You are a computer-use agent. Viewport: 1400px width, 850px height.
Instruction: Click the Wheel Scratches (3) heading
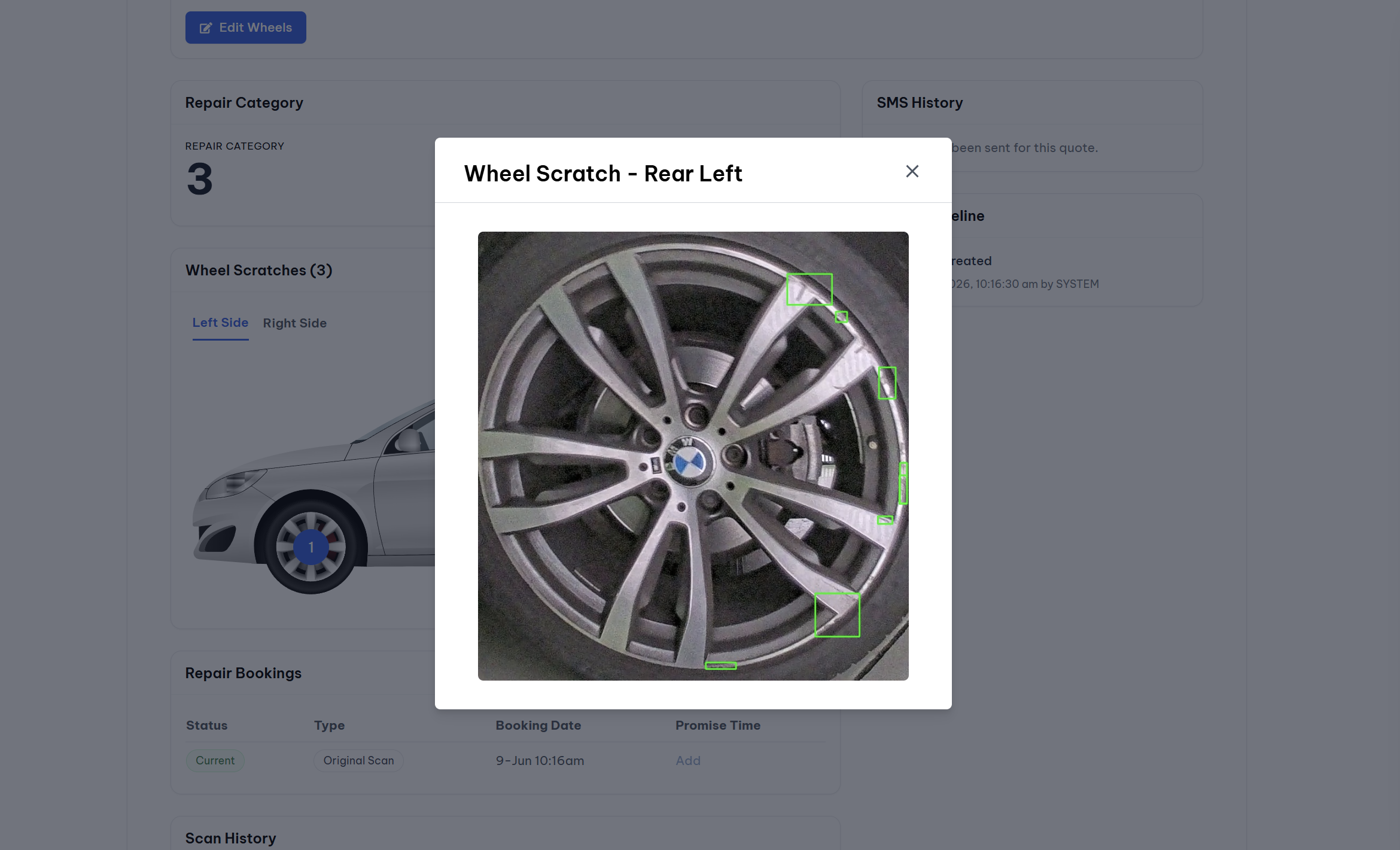click(x=259, y=271)
